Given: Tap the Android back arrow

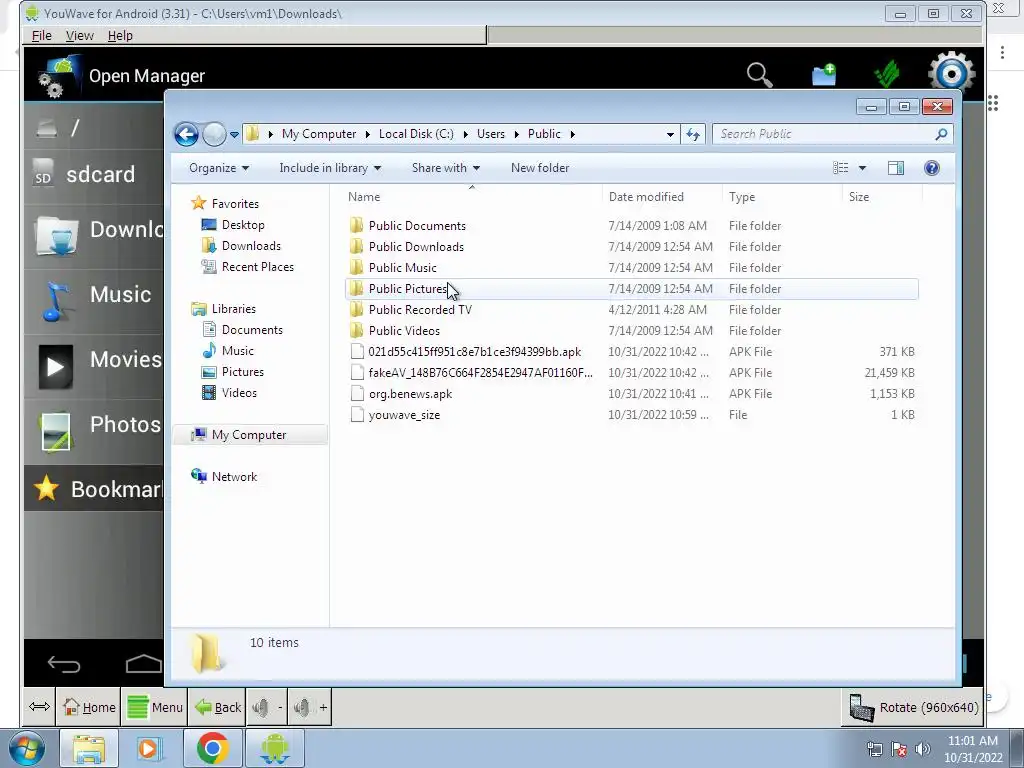Looking at the screenshot, I should tap(64, 664).
